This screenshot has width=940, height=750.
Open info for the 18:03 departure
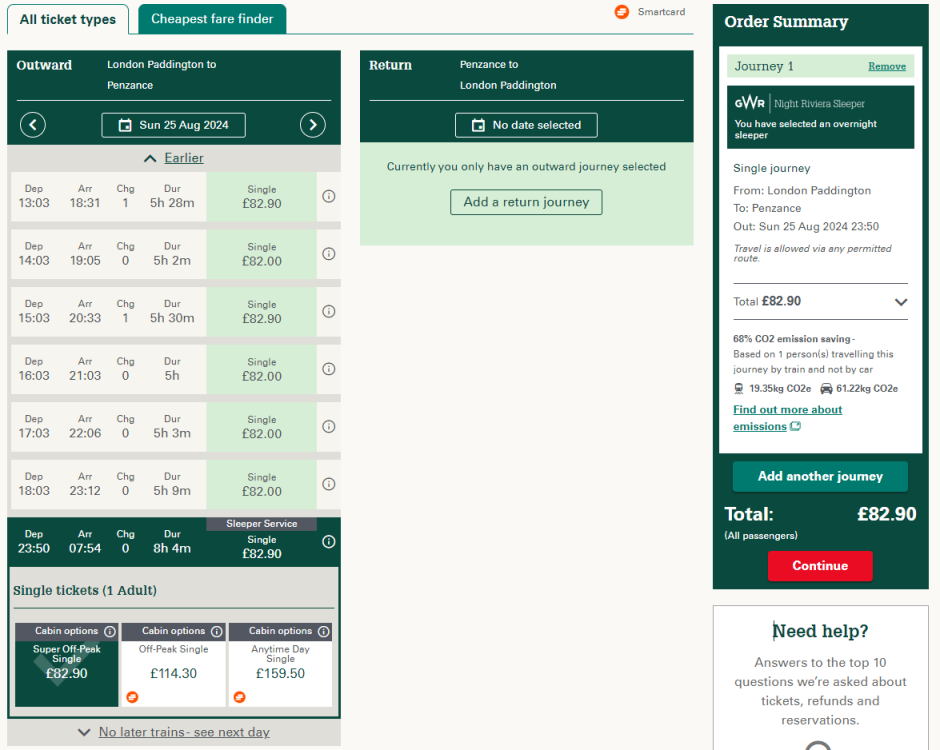point(329,484)
